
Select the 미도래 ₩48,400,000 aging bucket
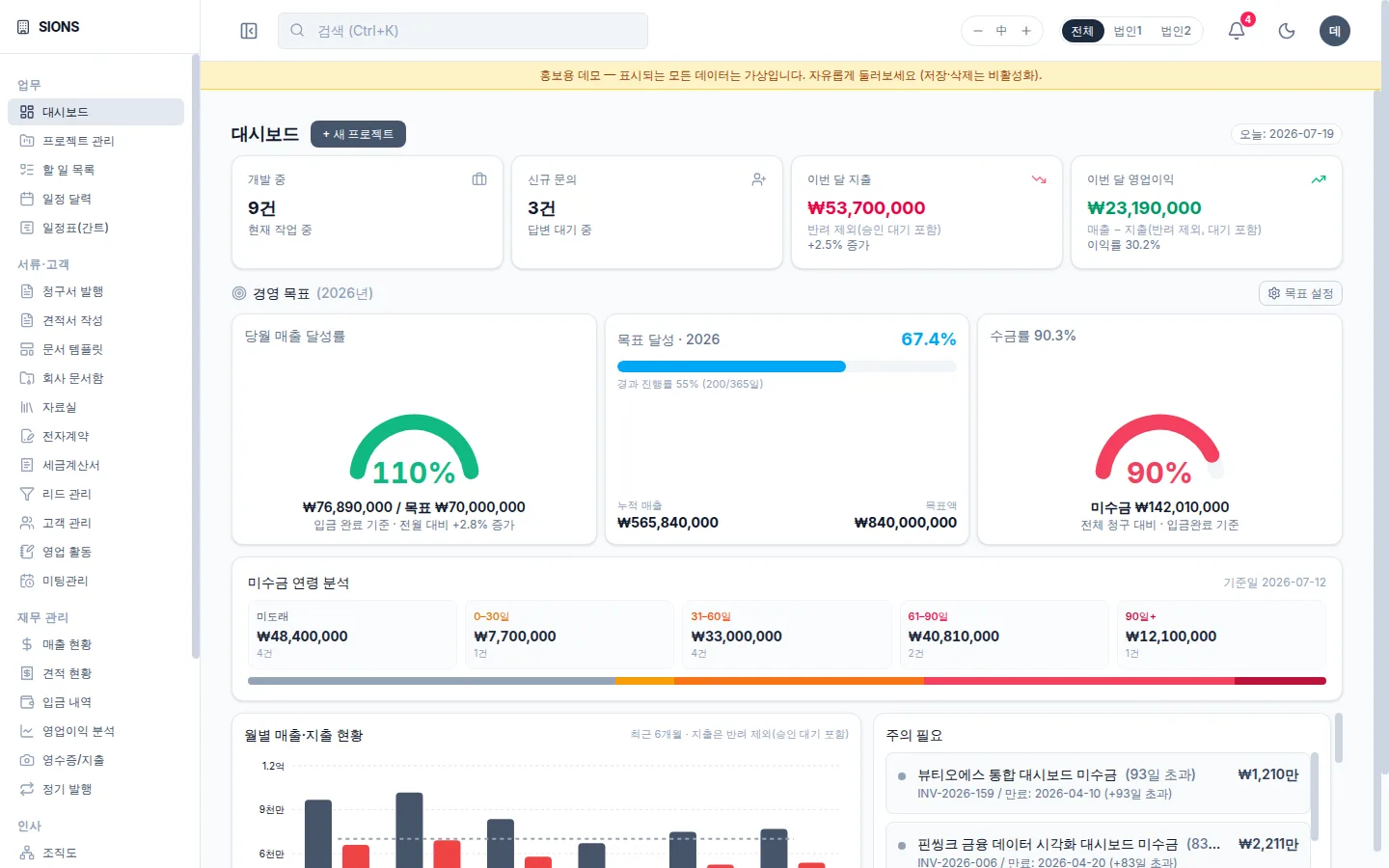(352, 635)
